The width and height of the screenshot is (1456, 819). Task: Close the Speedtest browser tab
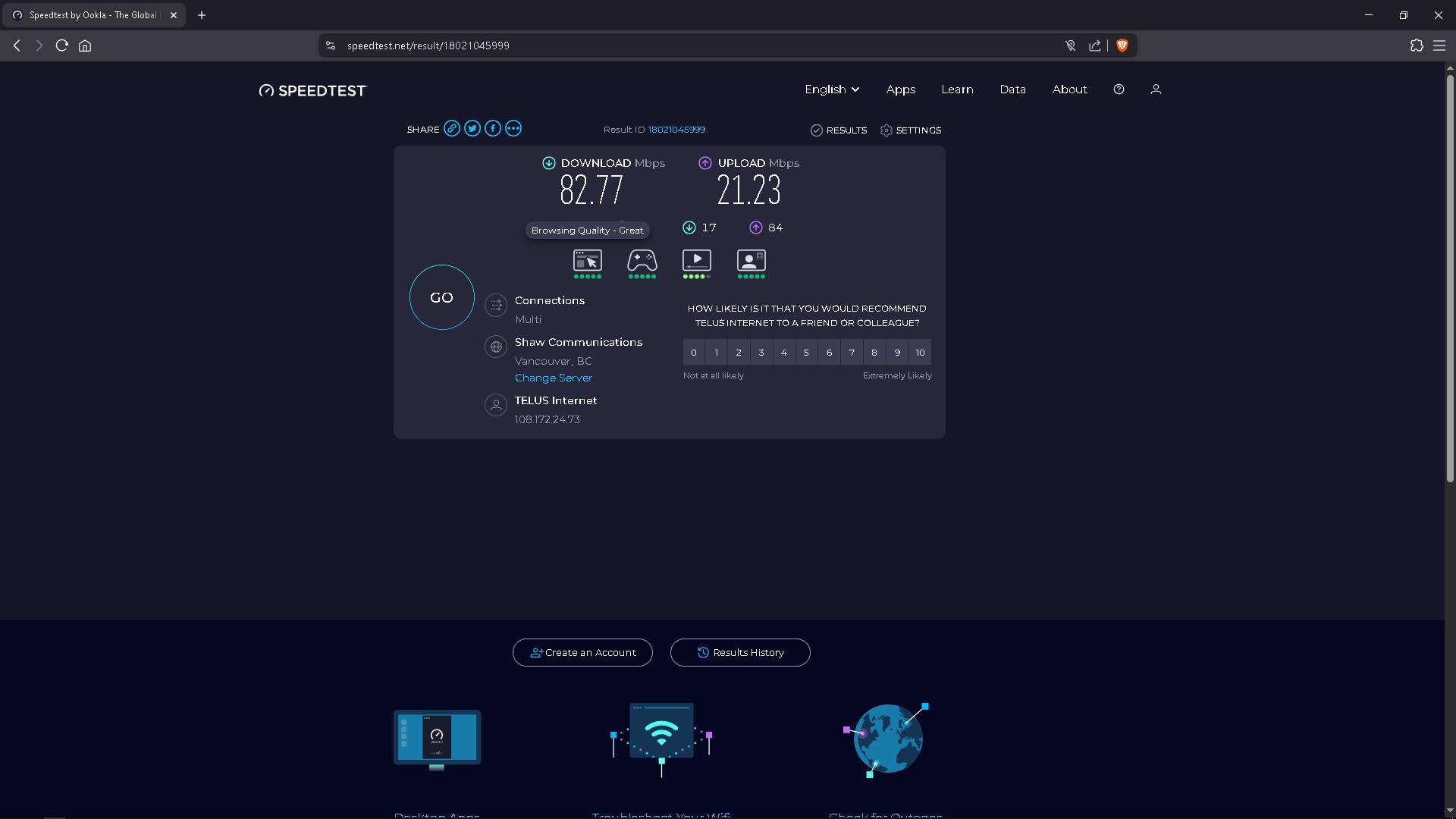tap(174, 15)
